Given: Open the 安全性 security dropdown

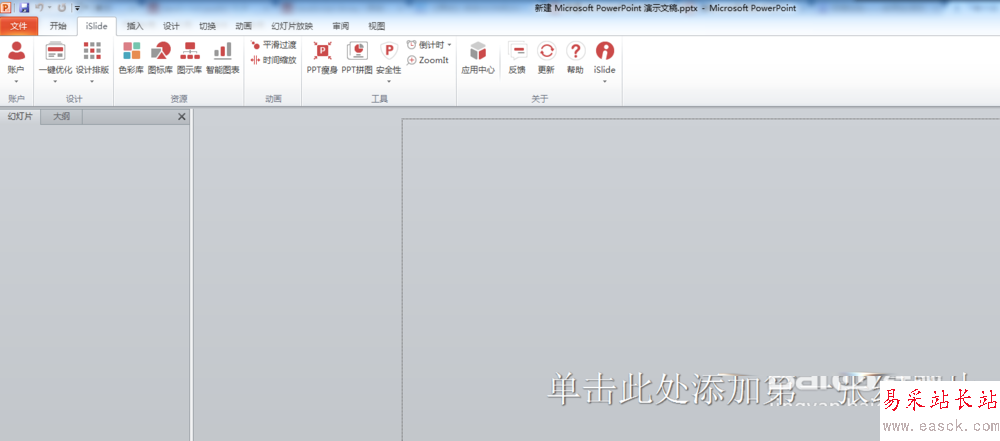Looking at the screenshot, I should [x=389, y=80].
